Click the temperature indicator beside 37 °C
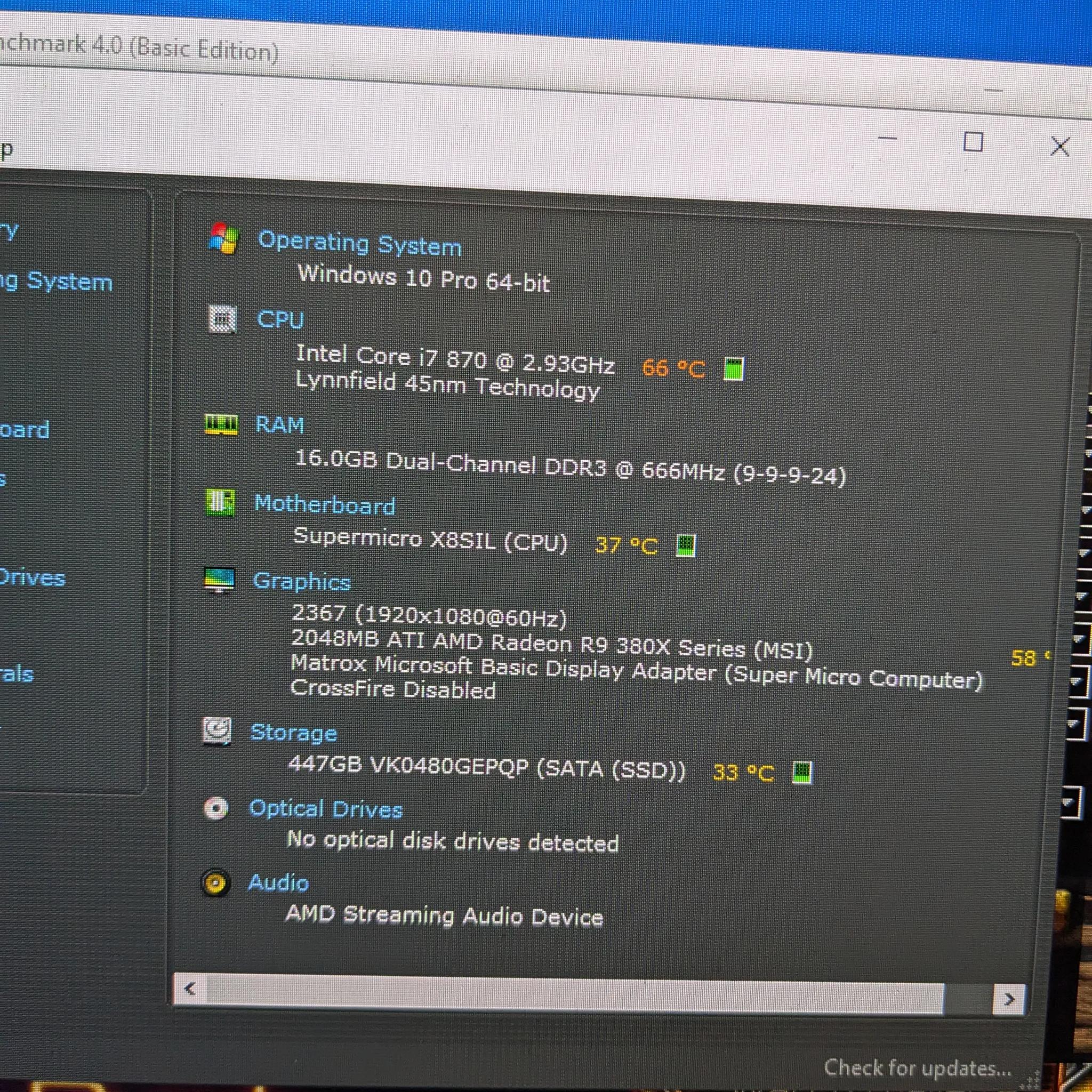Screen dimensions: 1092x1092 pos(686,545)
